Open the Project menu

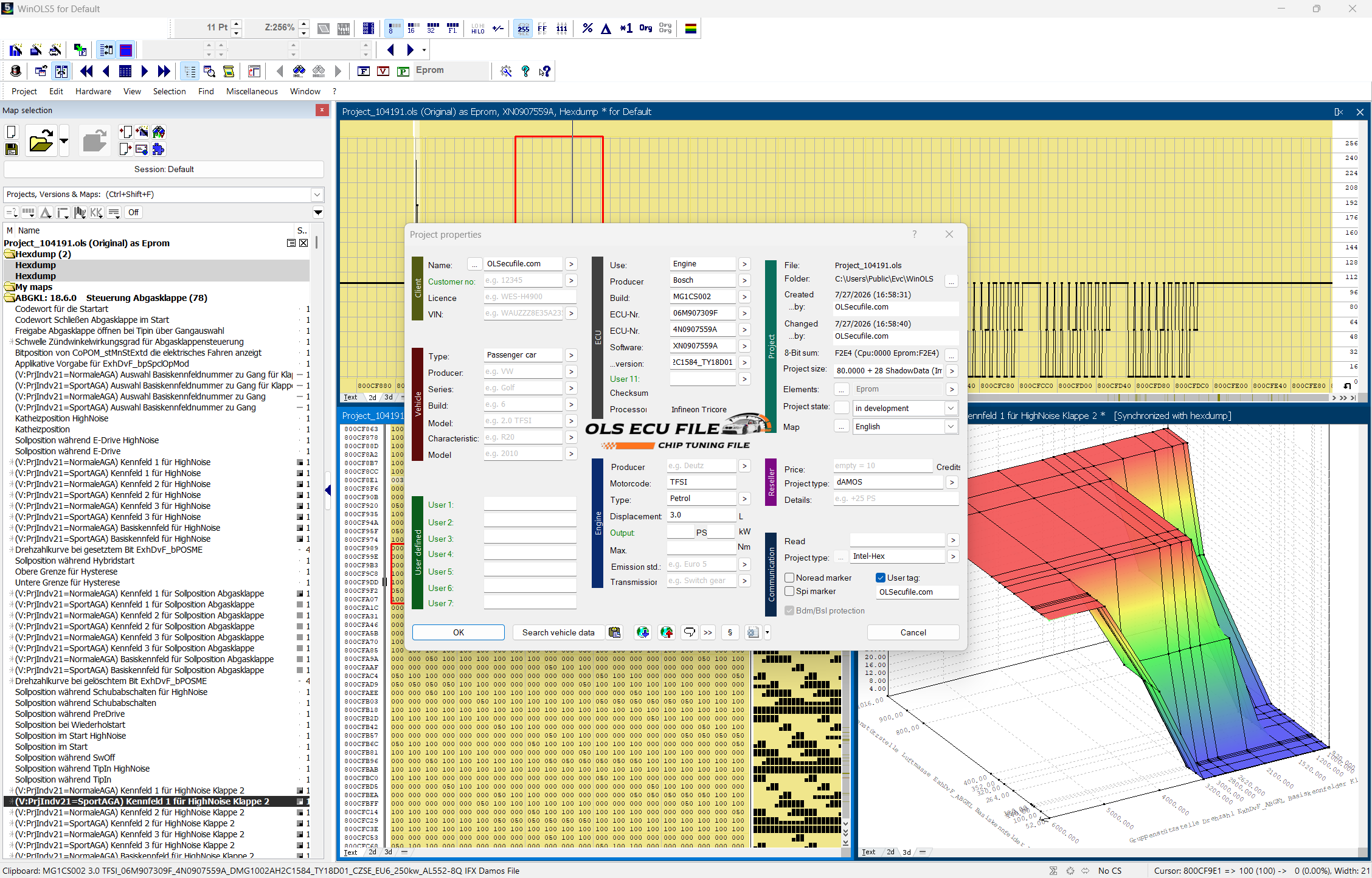pyautogui.click(x=24, y=91)
